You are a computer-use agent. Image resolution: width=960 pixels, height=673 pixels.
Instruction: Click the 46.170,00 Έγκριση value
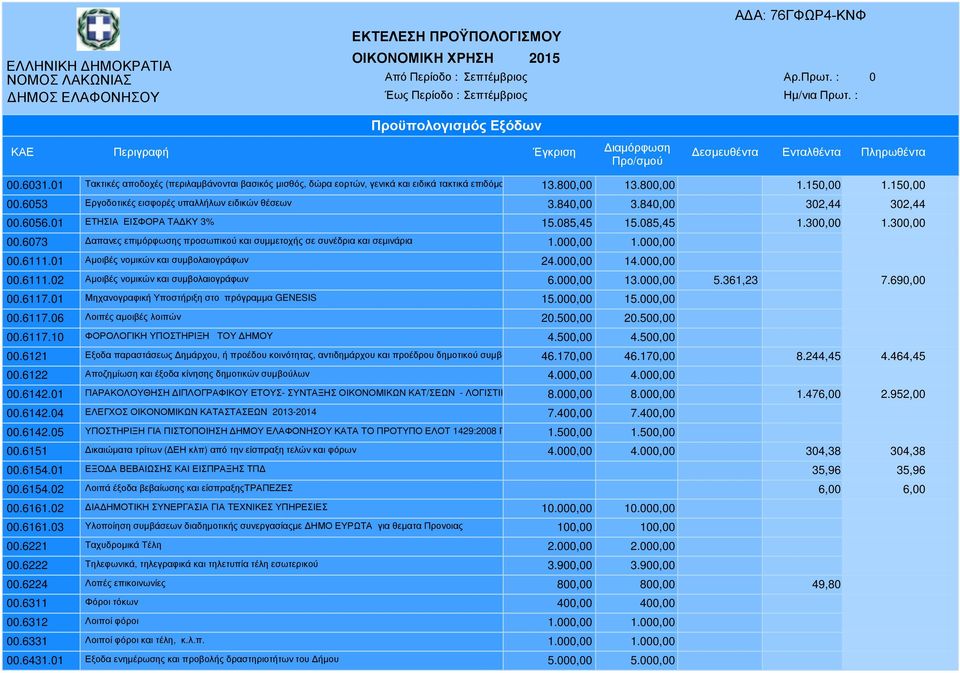[x=566, y=356]
